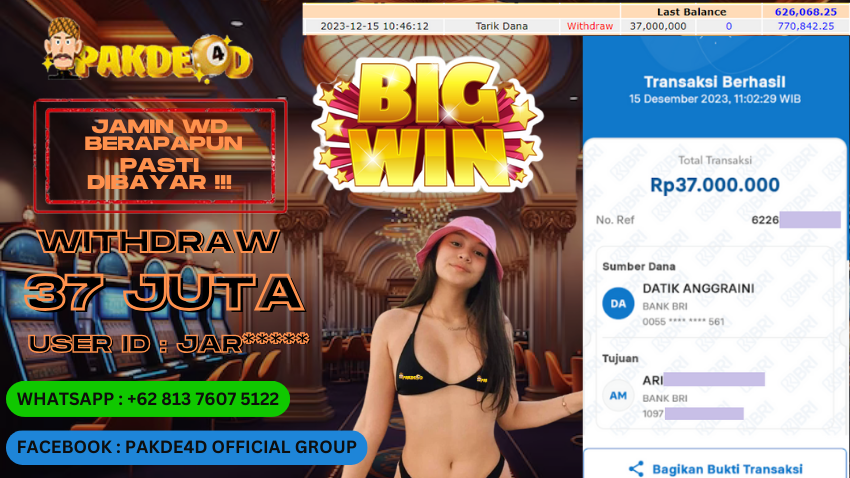
Task: Click the red Withdraw status text
Action: coord(590,26)
